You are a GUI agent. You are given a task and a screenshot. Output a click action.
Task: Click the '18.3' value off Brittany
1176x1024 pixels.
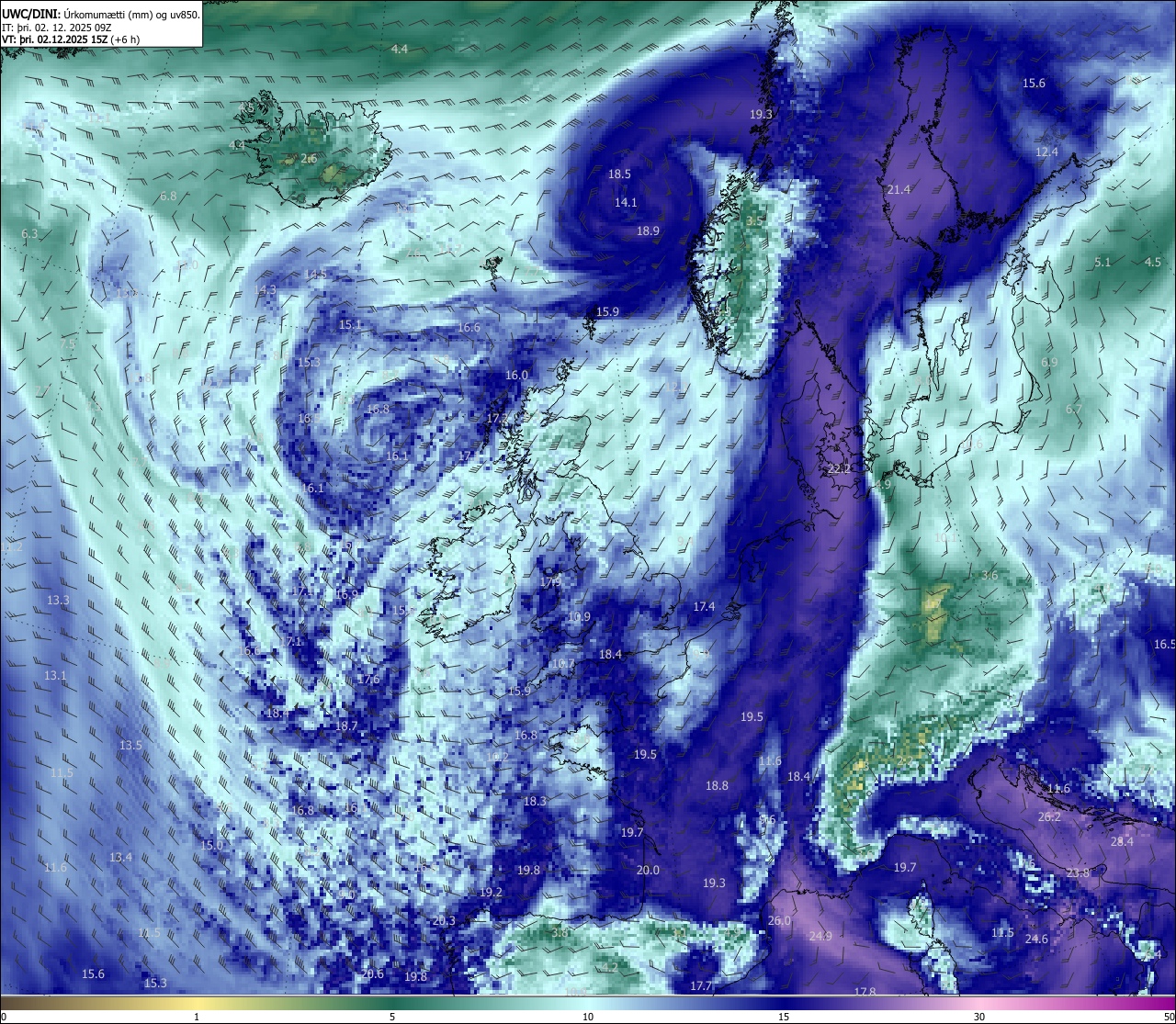(x=535, y=801)
